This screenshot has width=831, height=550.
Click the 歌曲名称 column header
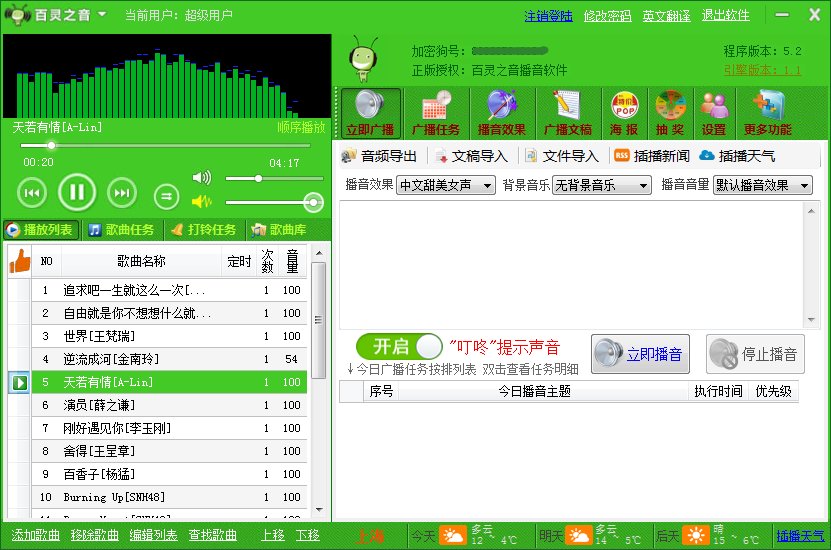pos(141,261)
